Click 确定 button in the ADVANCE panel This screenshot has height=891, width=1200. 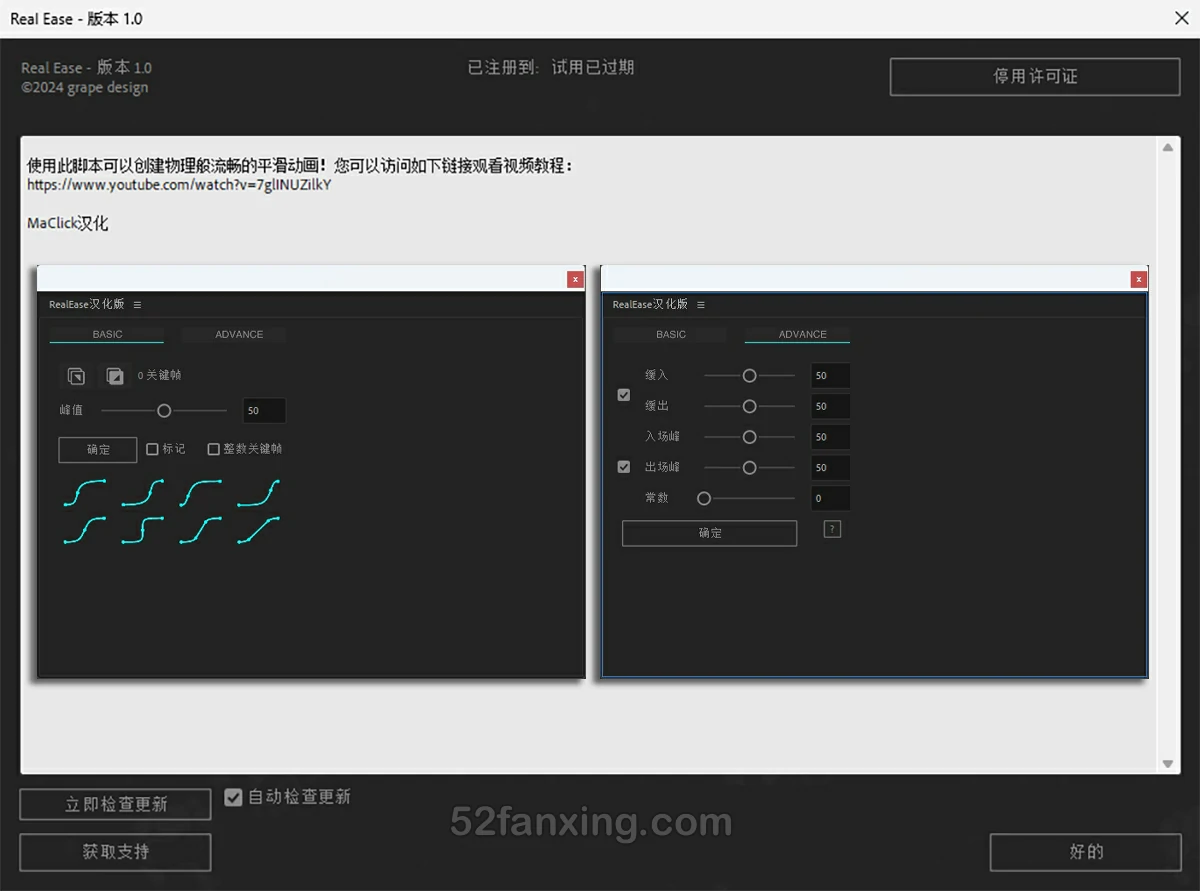(710, 533)
